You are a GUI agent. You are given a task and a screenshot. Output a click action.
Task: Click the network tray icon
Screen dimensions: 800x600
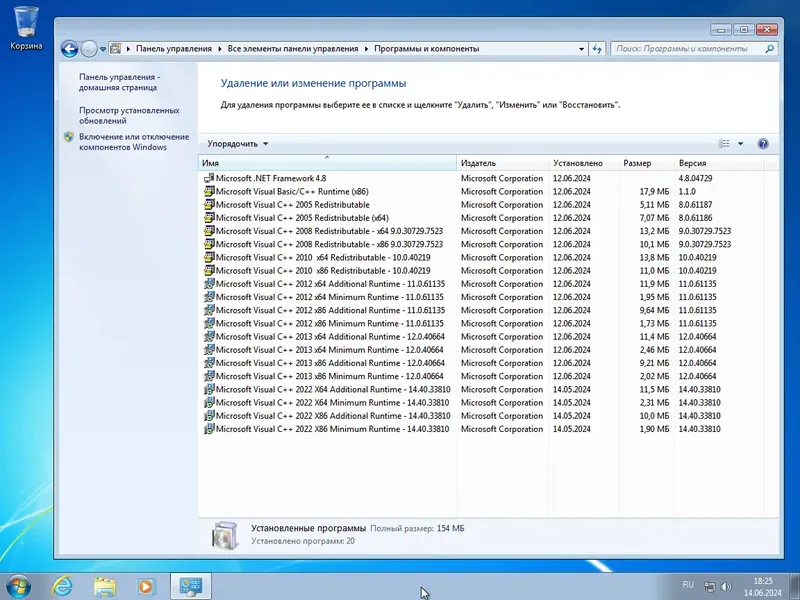tap(709, 587)
